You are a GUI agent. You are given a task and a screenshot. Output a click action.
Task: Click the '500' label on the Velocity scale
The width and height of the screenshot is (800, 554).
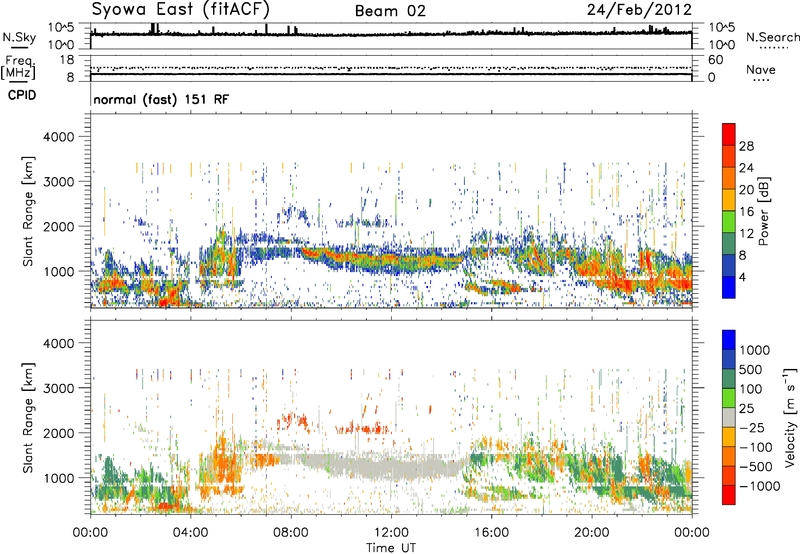point(751,369)
